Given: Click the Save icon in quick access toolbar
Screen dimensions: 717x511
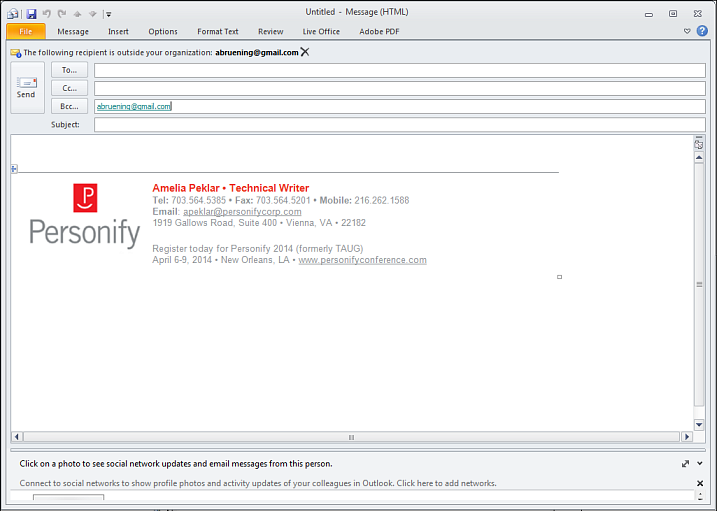Looking at the screenshot, I should pos(31,14).
